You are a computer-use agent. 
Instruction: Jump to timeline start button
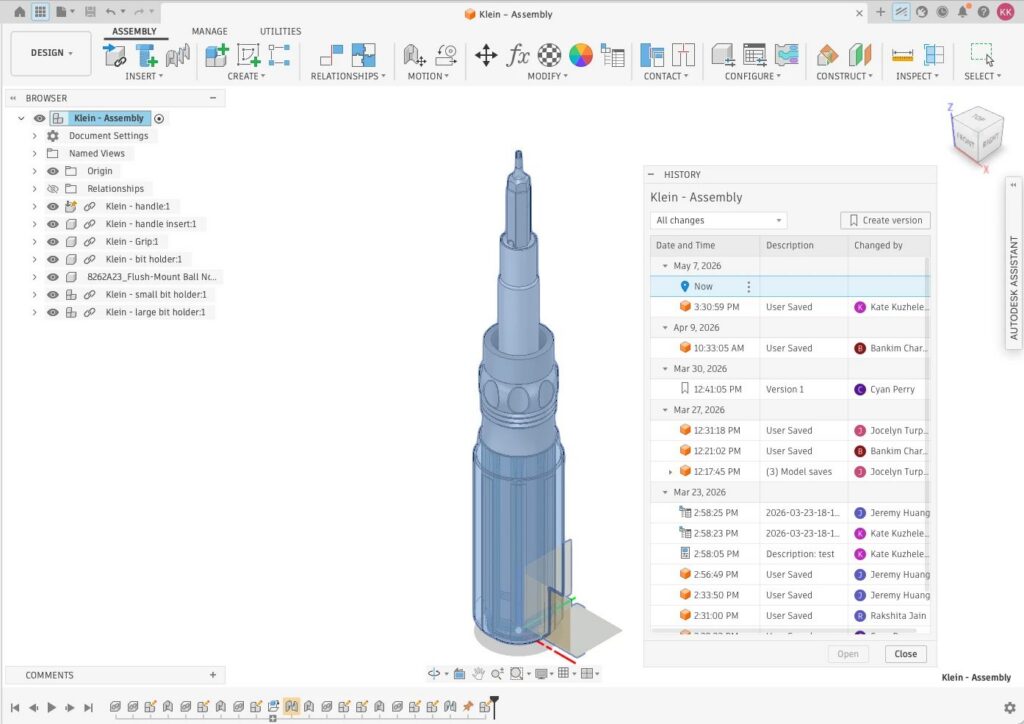pos(15,708)
